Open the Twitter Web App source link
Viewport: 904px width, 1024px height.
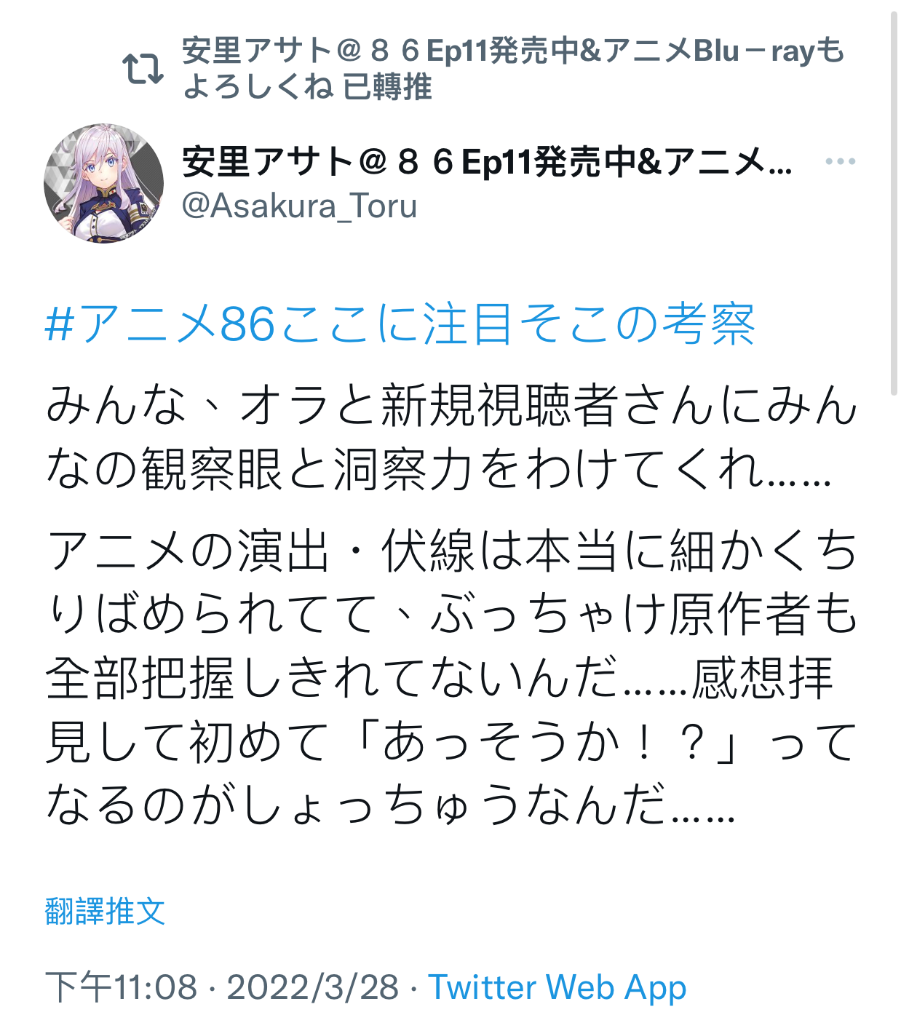point(557,987)
